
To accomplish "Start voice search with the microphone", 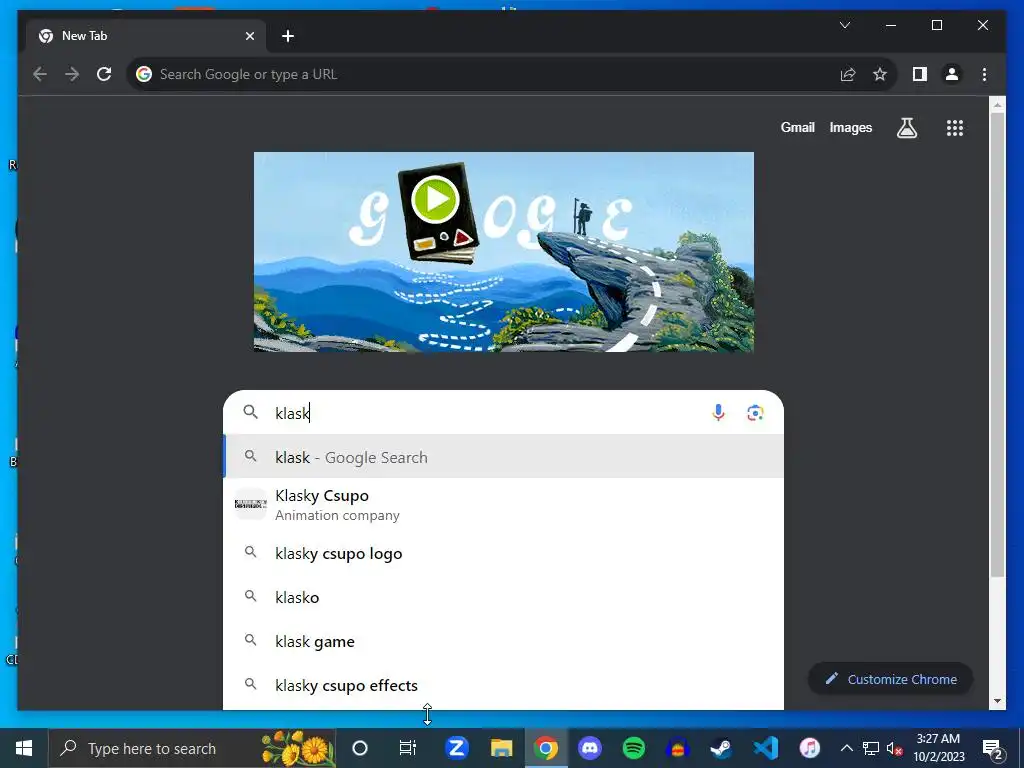I will click(x=718, y=413).
